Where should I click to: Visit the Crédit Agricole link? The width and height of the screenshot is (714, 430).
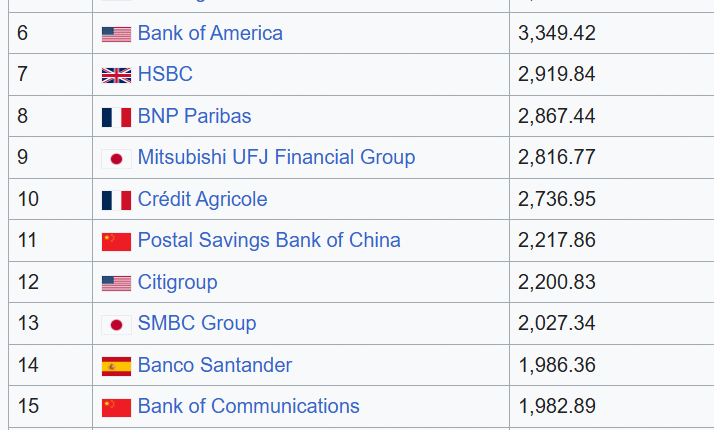click(x=202, y=199)
